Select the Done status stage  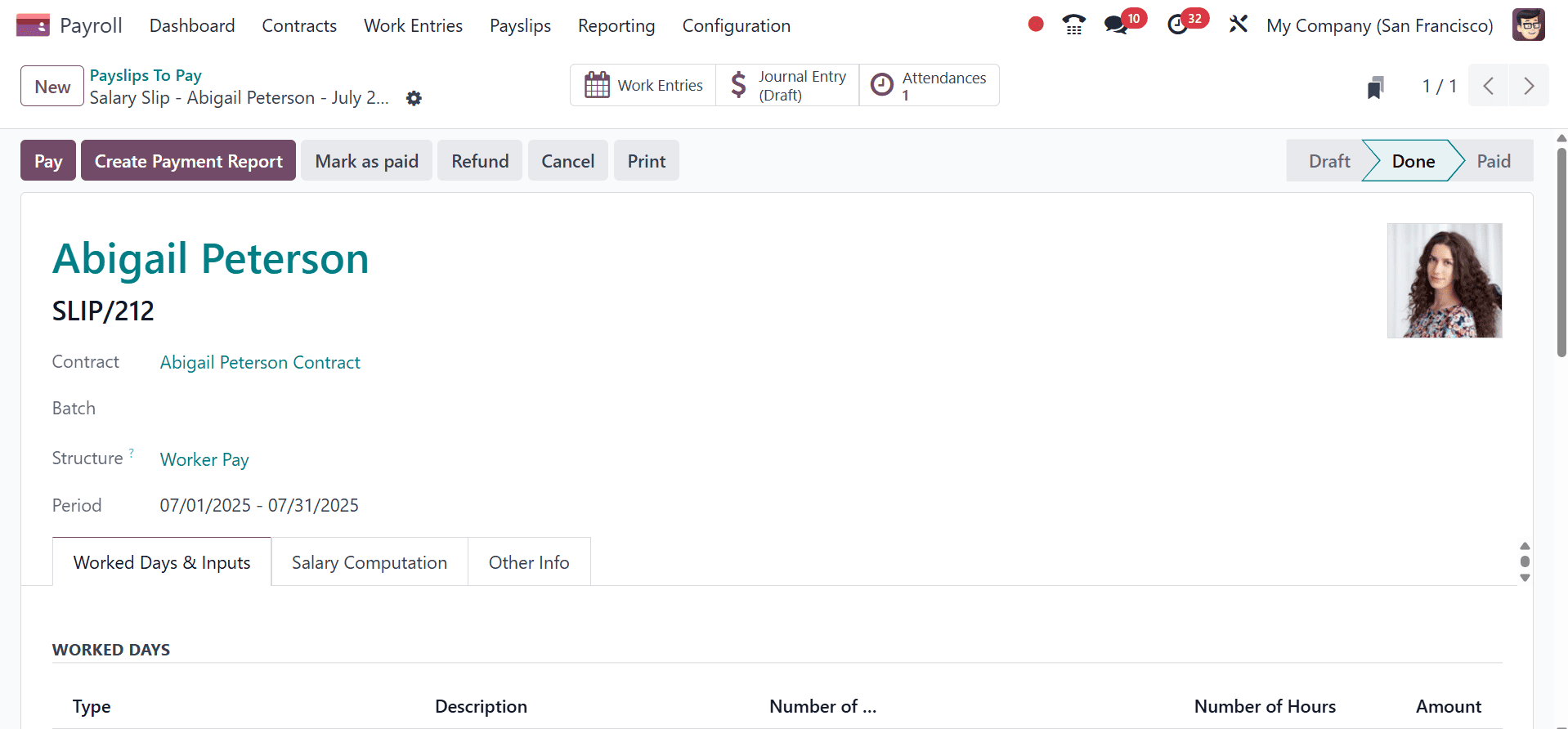click(x=1413, y=161)
